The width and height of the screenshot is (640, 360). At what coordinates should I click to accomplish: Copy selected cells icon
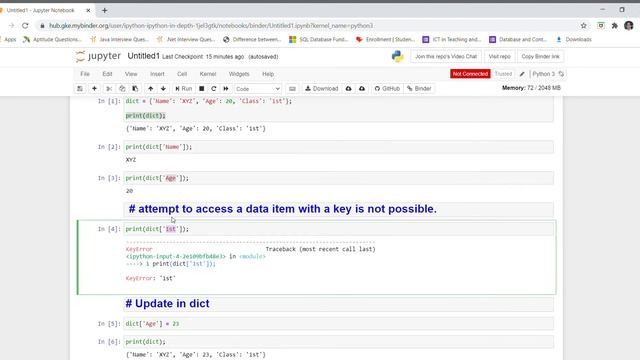tap(122, 89)
